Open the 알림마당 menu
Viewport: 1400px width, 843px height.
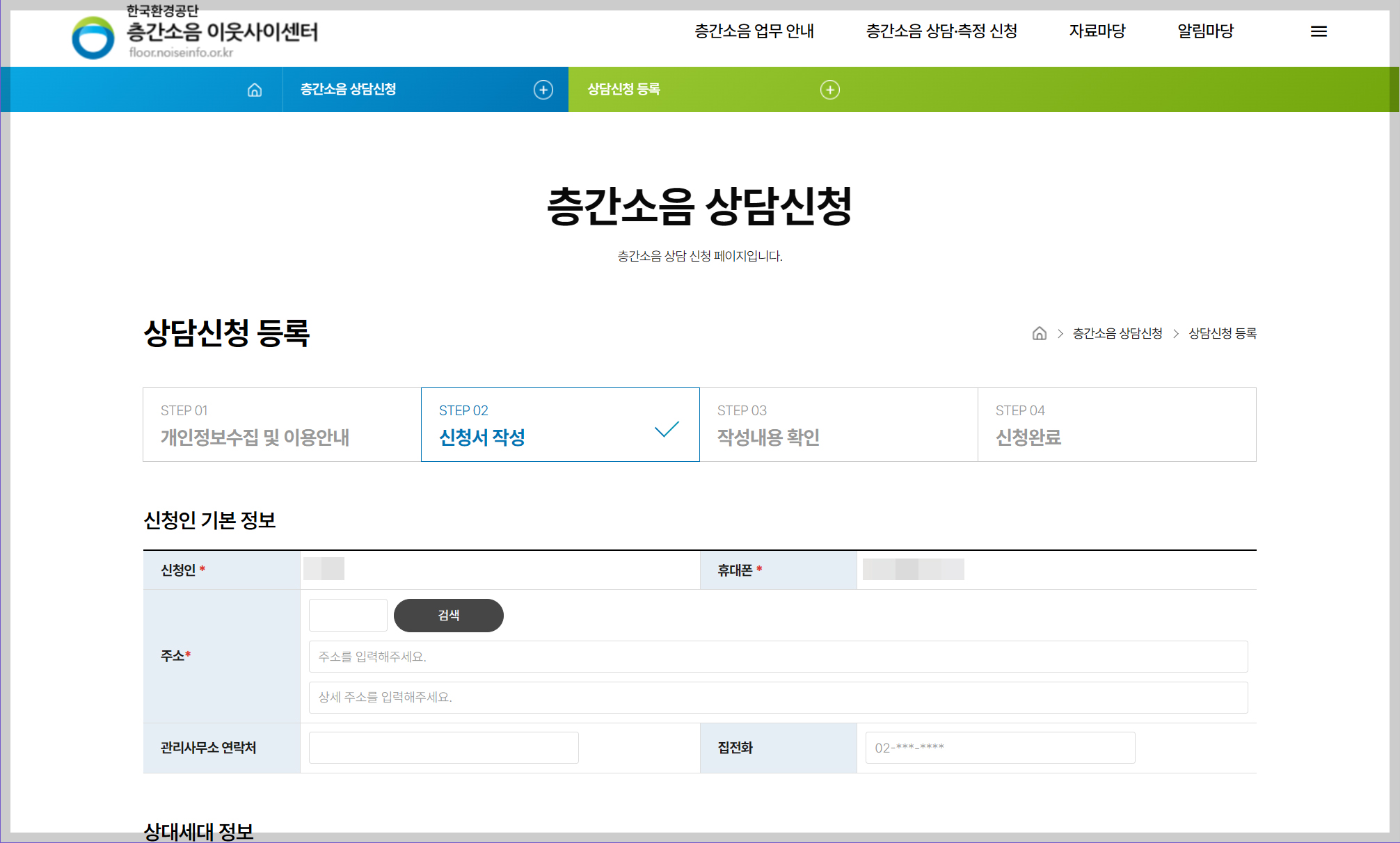[x=1205, y=31]
